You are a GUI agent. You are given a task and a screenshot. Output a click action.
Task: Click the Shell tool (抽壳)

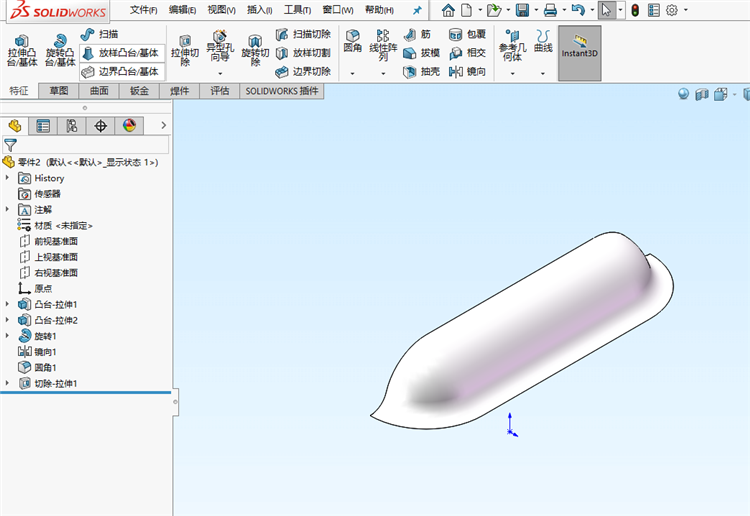(x=421, y=72)
